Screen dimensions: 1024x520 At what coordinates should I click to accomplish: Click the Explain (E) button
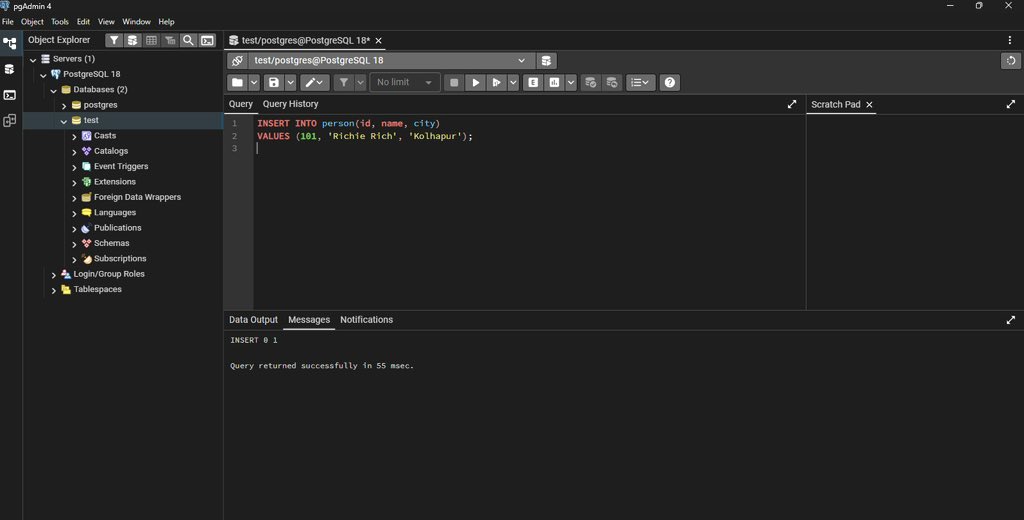[x=534, y=82]
